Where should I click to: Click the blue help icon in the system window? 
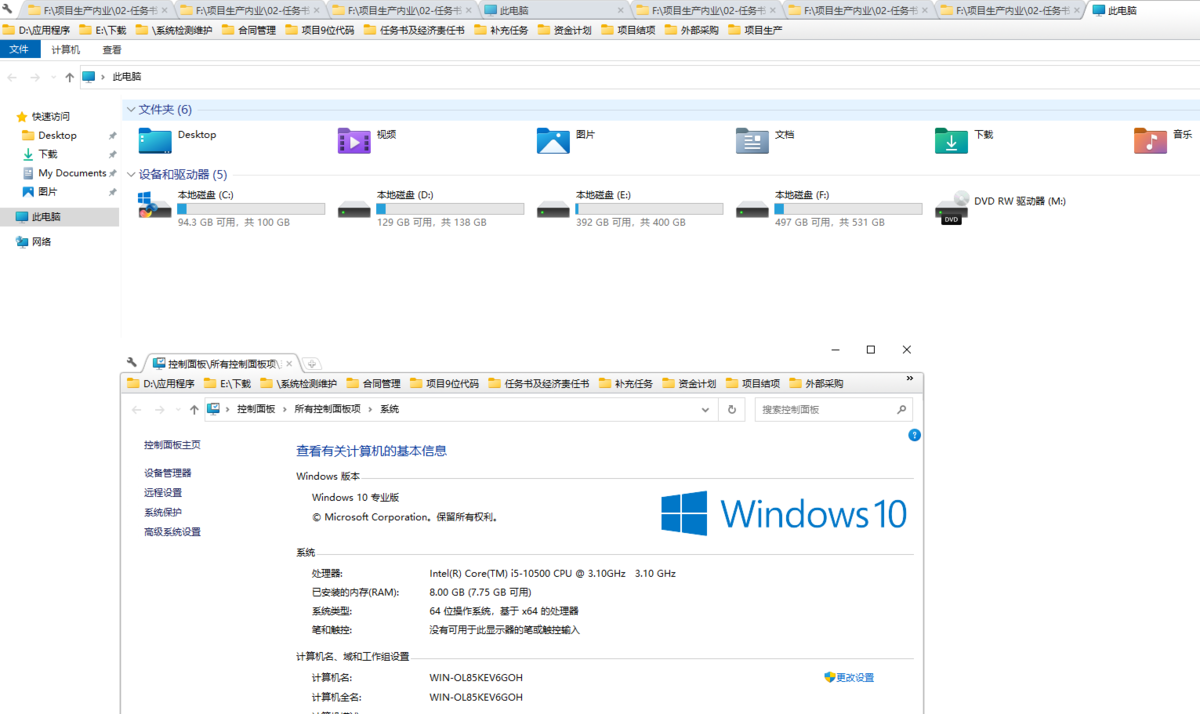[914, 435]
